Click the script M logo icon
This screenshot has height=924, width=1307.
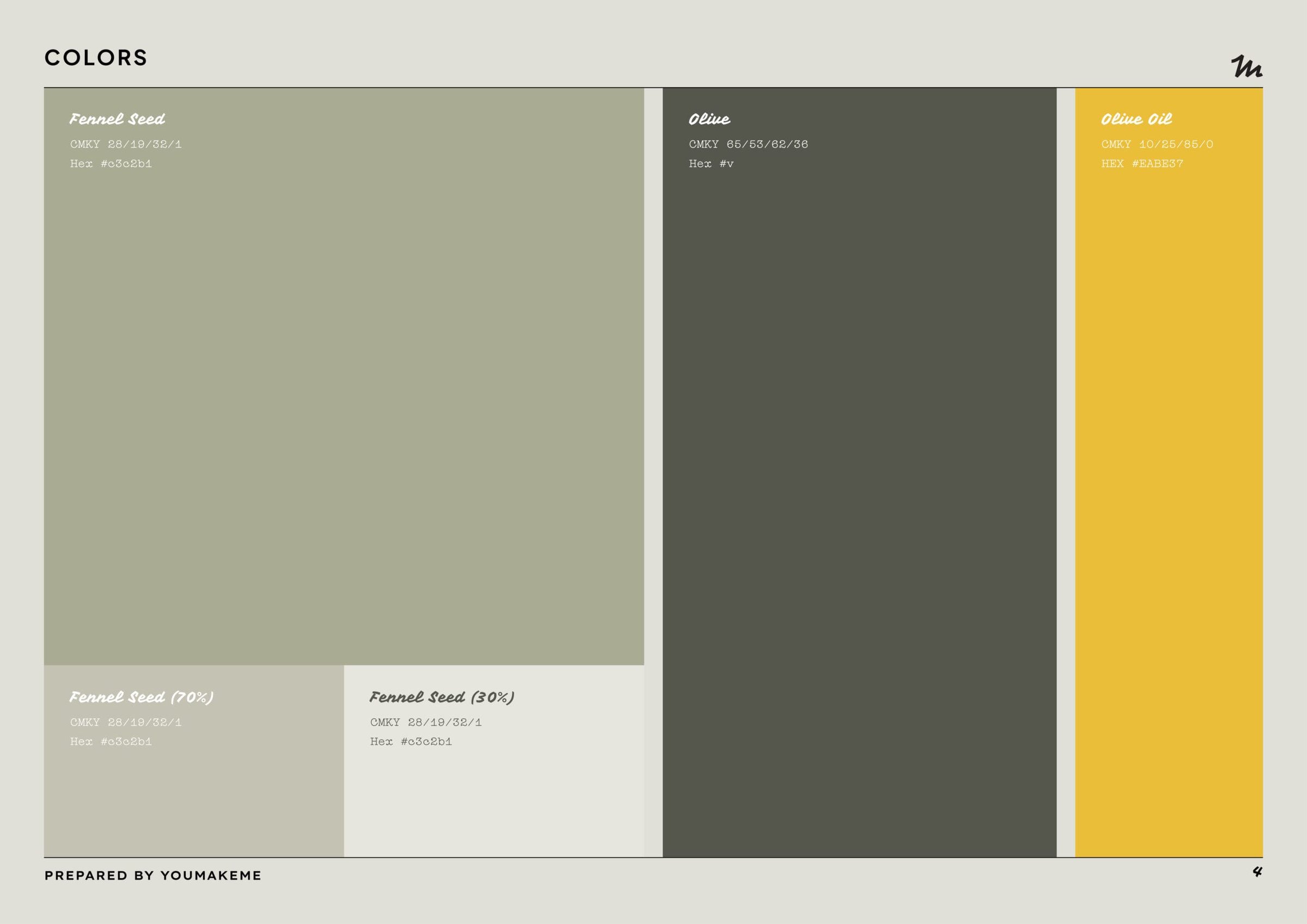pyautogui.click(x=1245, y=66)
